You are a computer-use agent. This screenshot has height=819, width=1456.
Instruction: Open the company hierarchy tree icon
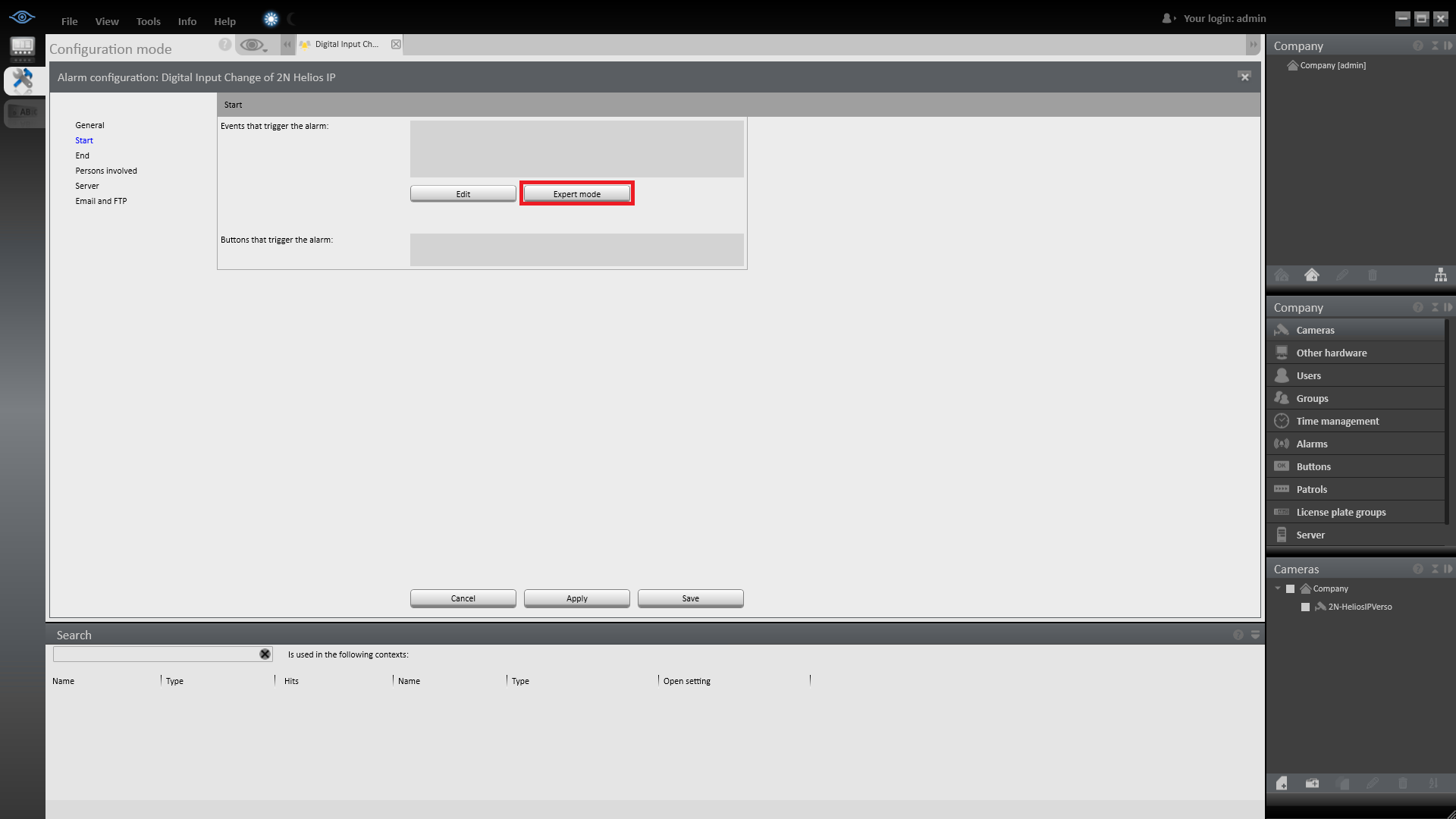[x=1440, y=275]
